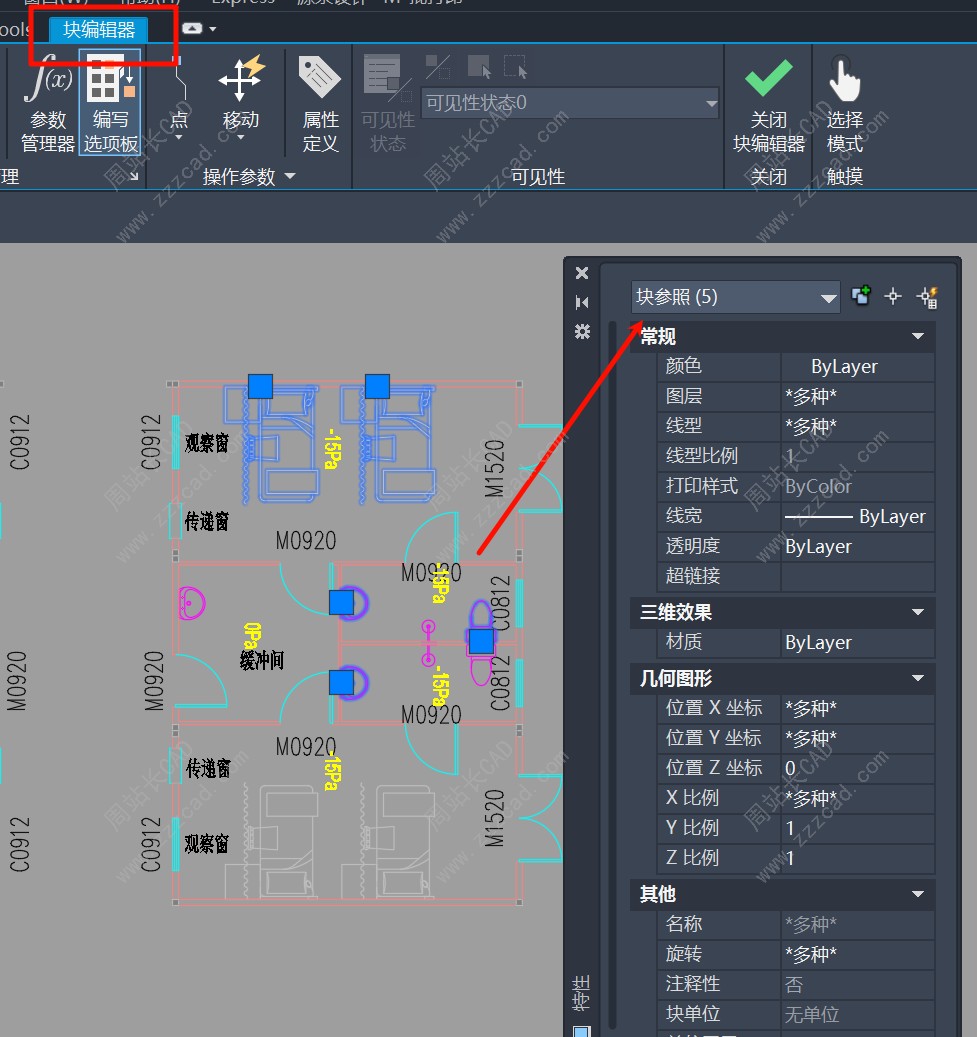Open the 可见性状态0 visibility state dropdown
This screenshot has height=1037, width=977.
click(x=571, y=103)
